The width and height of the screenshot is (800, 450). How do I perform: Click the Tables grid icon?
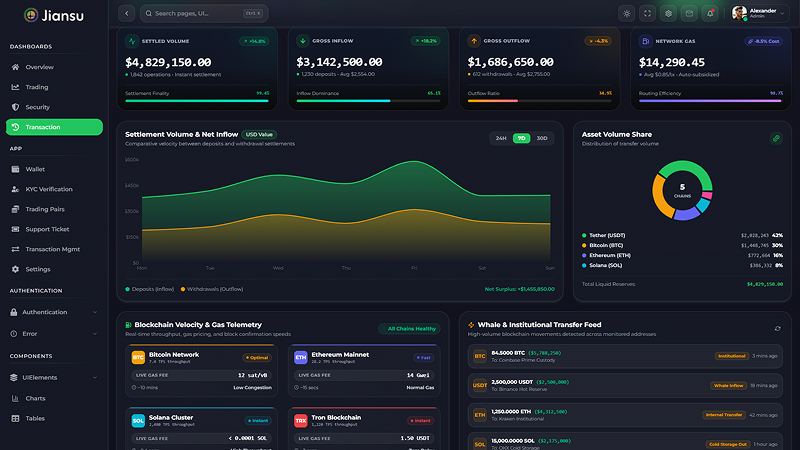[15, 418]
